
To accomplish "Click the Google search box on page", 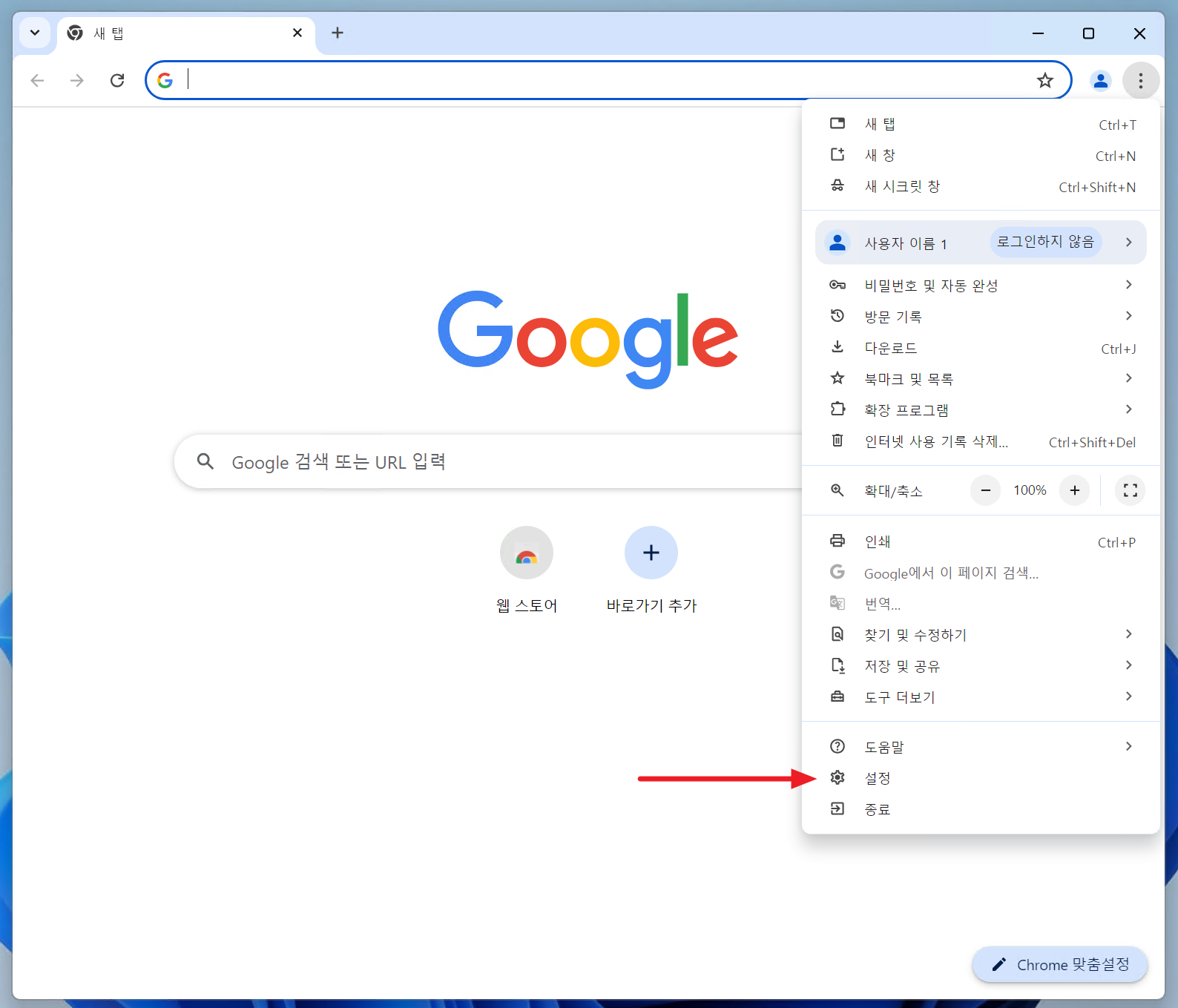I will [490, 461].
